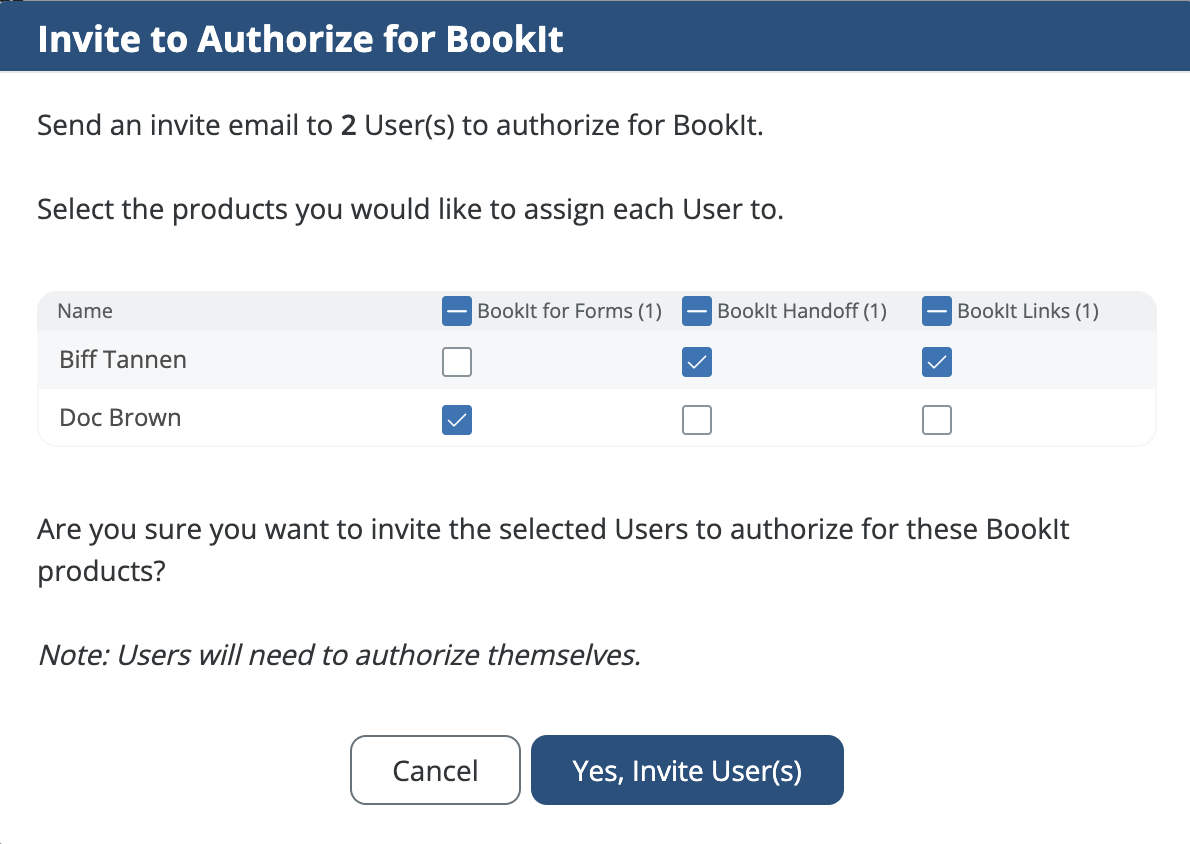Uncheck BookIt Handoff for Biff Tannen

697,361
